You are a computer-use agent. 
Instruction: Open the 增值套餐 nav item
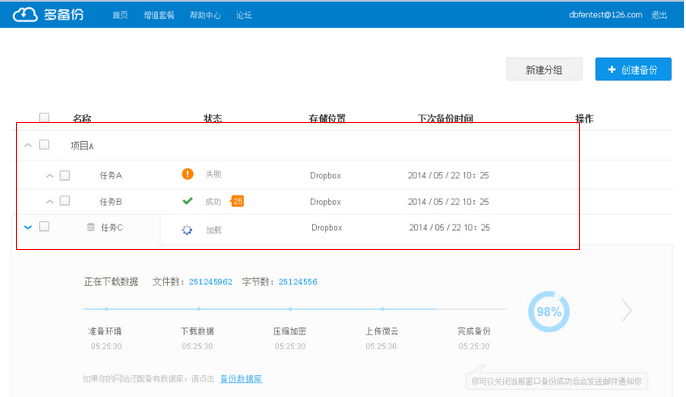pos(159,15)
